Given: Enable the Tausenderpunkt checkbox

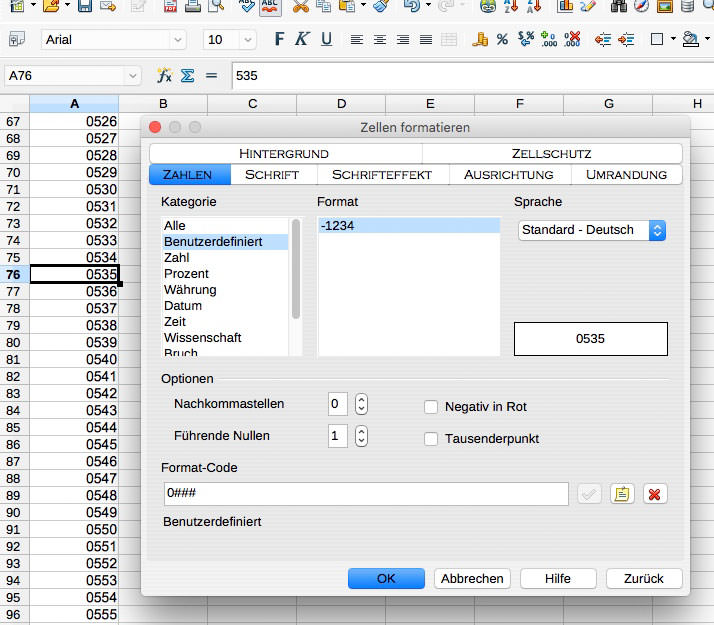Looking at the screenshot, I should pos(431,439).
